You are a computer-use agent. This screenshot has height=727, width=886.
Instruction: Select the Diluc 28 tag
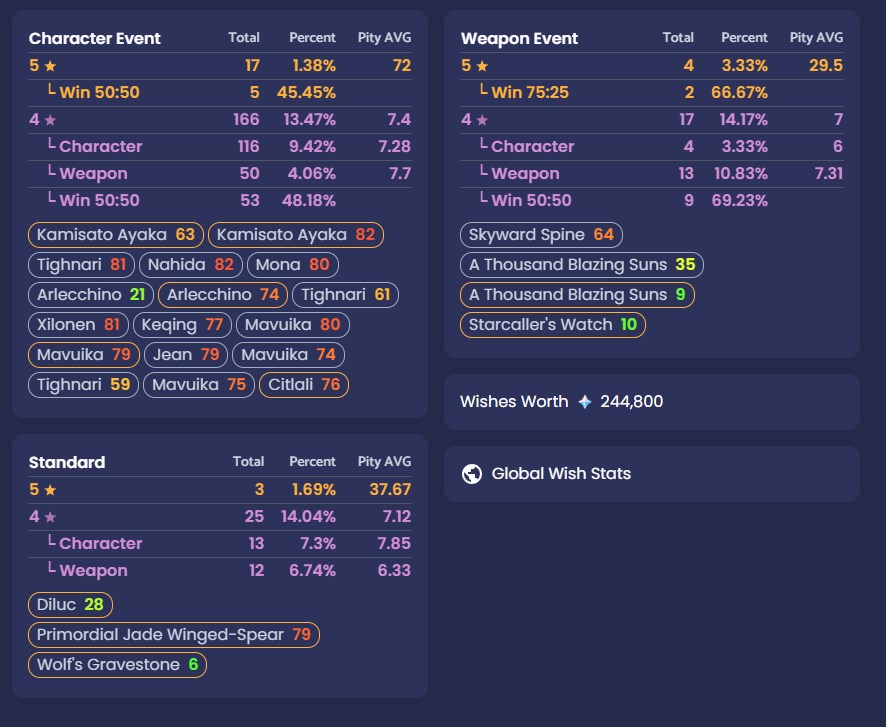pyautogui.click(x=70, y=605)
